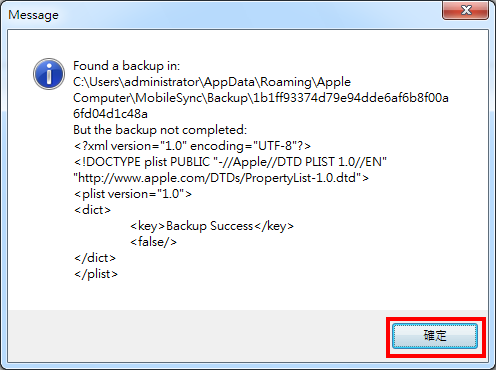Click empty title bar space right of Message
The height and width of the screenshot is (370, 496).
click(250, 15)
